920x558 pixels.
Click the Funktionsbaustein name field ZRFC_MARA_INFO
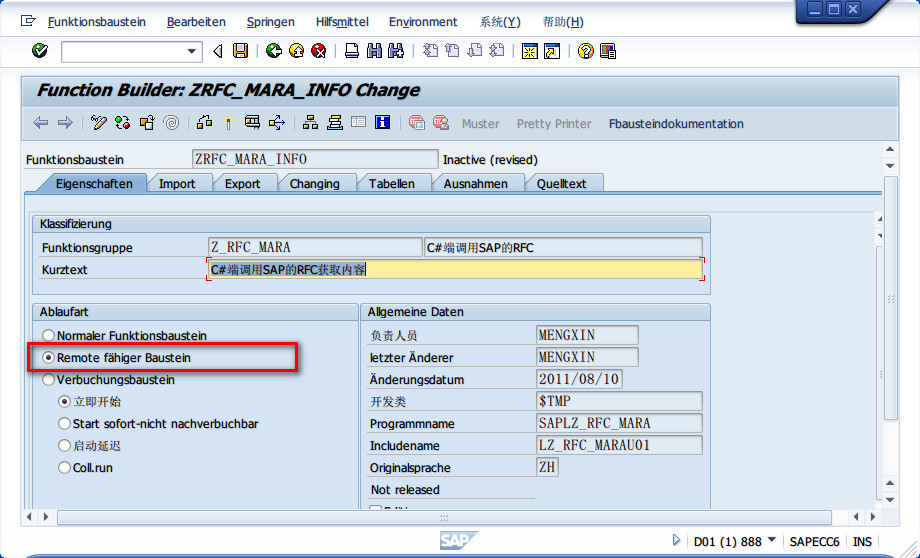315,159
